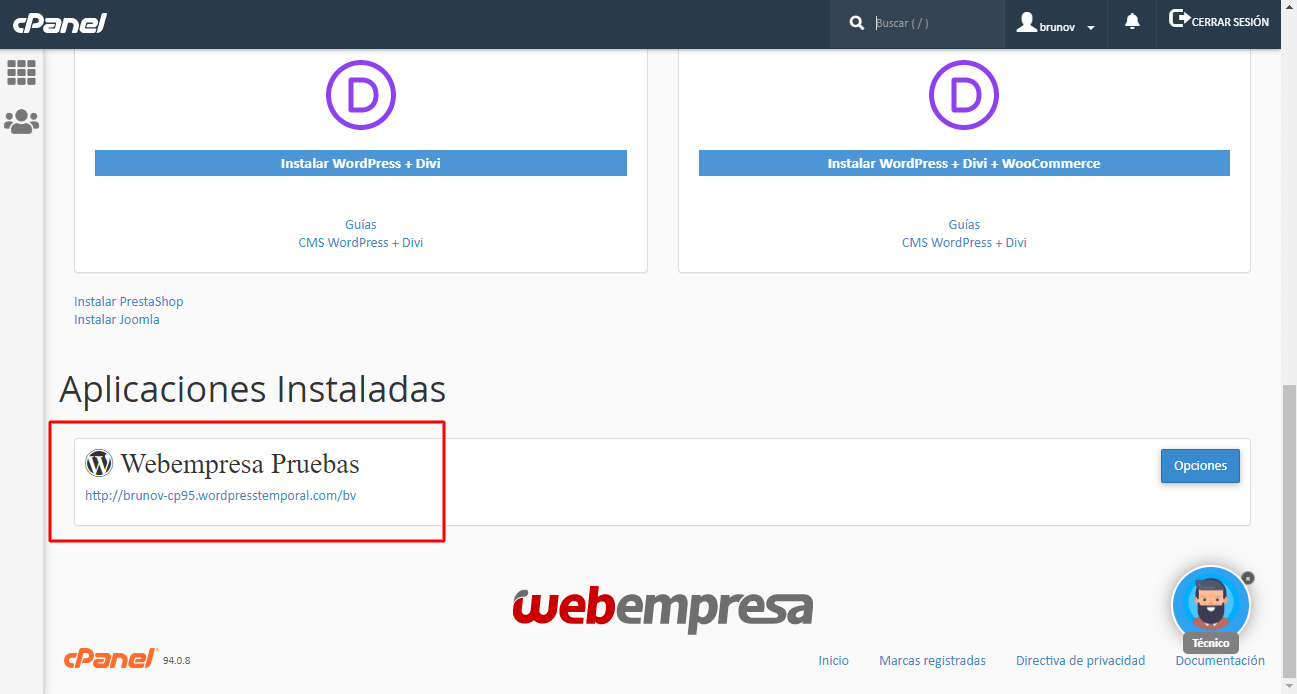Focus the Buscar search field
The height and width of the screenshot is (694, 1297).
click(935, 23)
